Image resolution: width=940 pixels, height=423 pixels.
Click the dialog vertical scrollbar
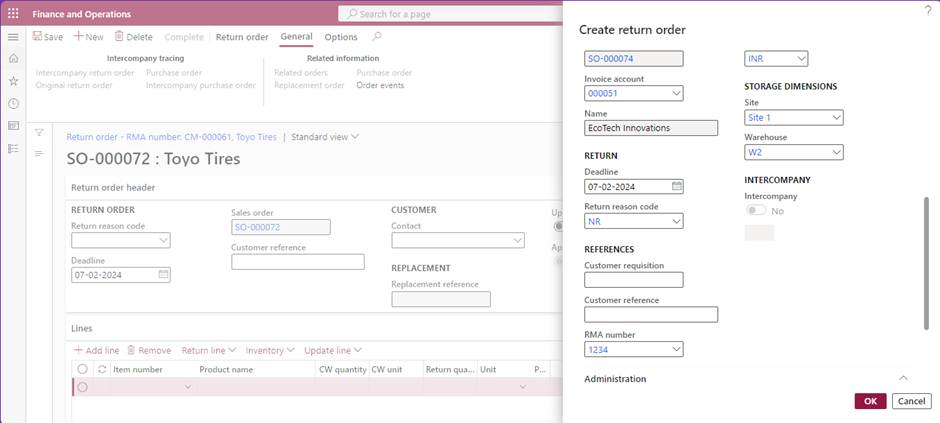click(x=927, y=262)
